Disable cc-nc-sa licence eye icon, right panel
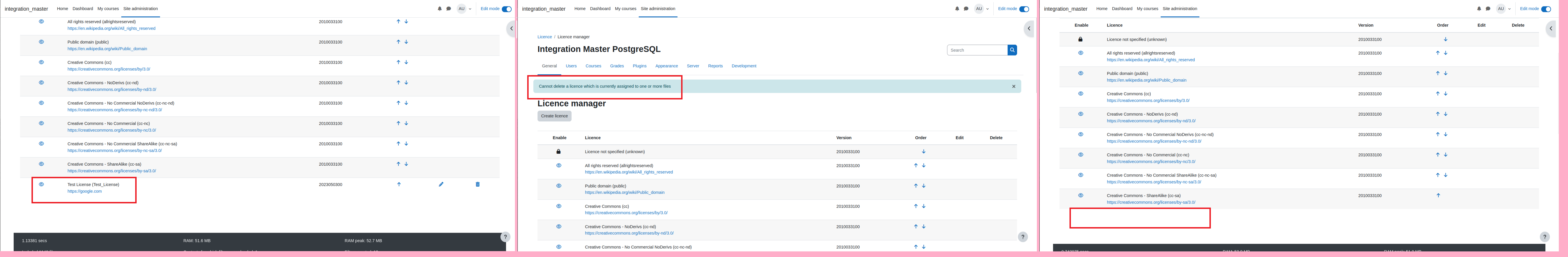This screenshot has height=257, width=1568. [x=1081, y=175]
